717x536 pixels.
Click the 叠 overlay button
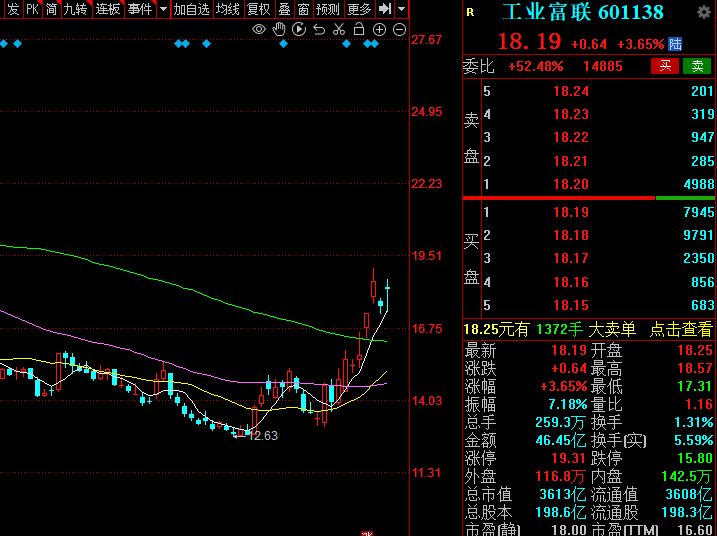click(284, 9)
